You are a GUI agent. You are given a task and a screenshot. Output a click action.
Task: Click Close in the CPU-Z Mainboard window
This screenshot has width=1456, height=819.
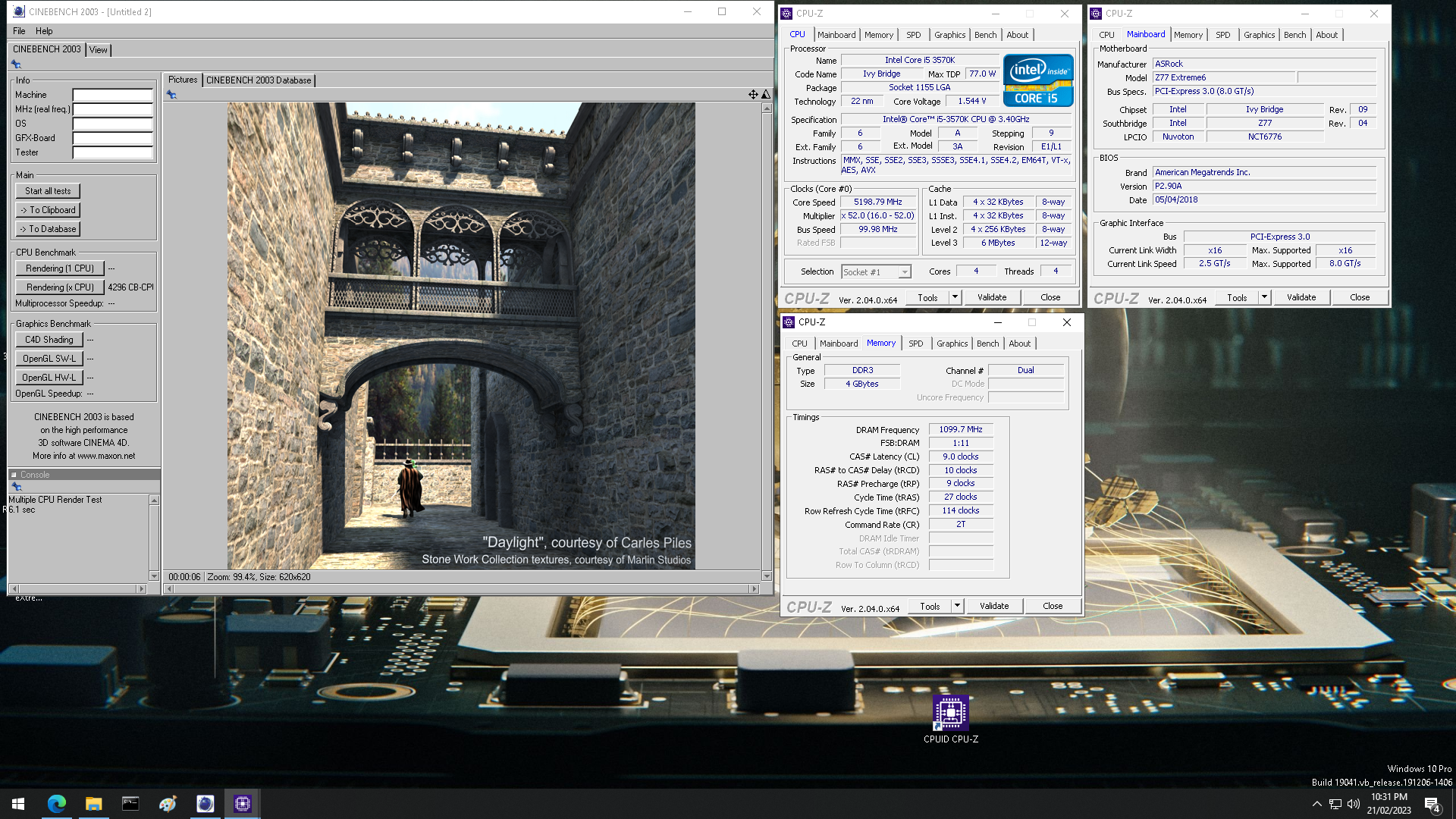pyautogui.click(x=1360, y=297)
